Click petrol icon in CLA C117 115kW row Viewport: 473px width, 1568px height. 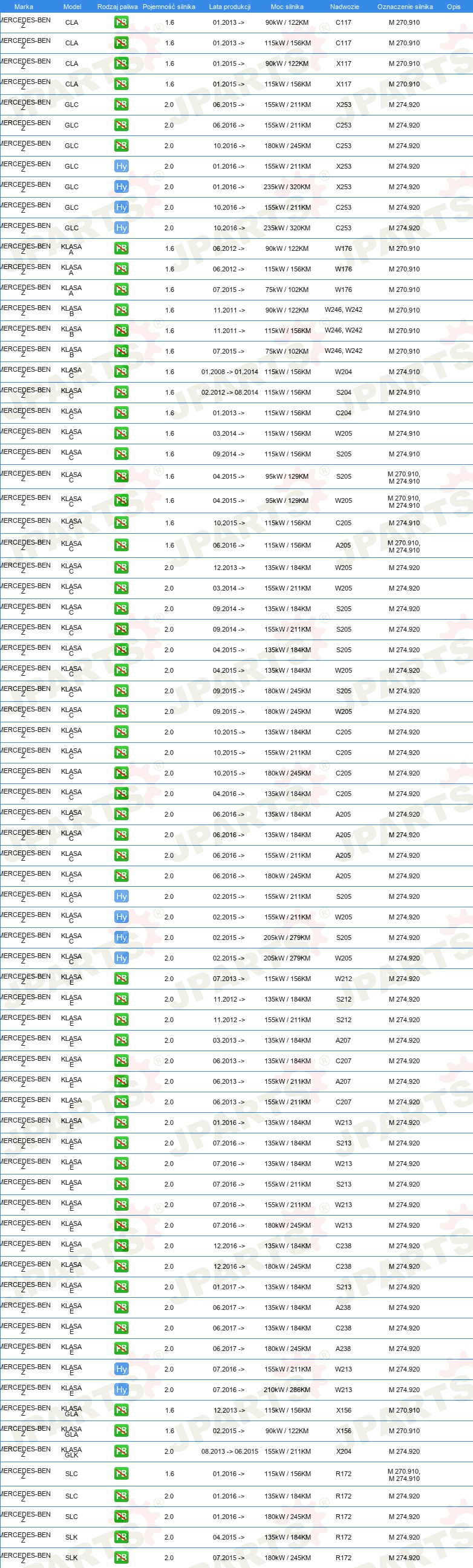(x=121, y=43)
